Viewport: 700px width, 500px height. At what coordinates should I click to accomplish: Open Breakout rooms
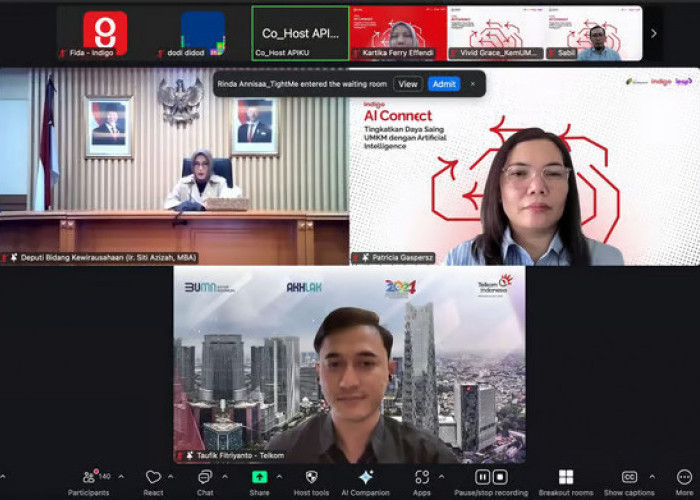[566, 483]
